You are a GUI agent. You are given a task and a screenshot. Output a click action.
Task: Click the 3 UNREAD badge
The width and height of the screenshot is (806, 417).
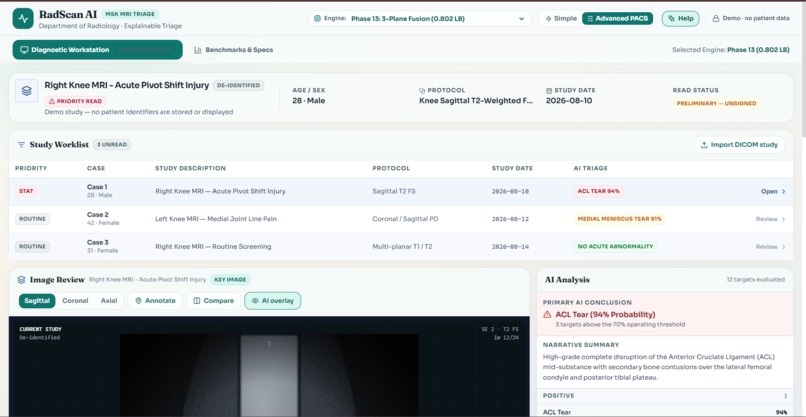[112, 144]
